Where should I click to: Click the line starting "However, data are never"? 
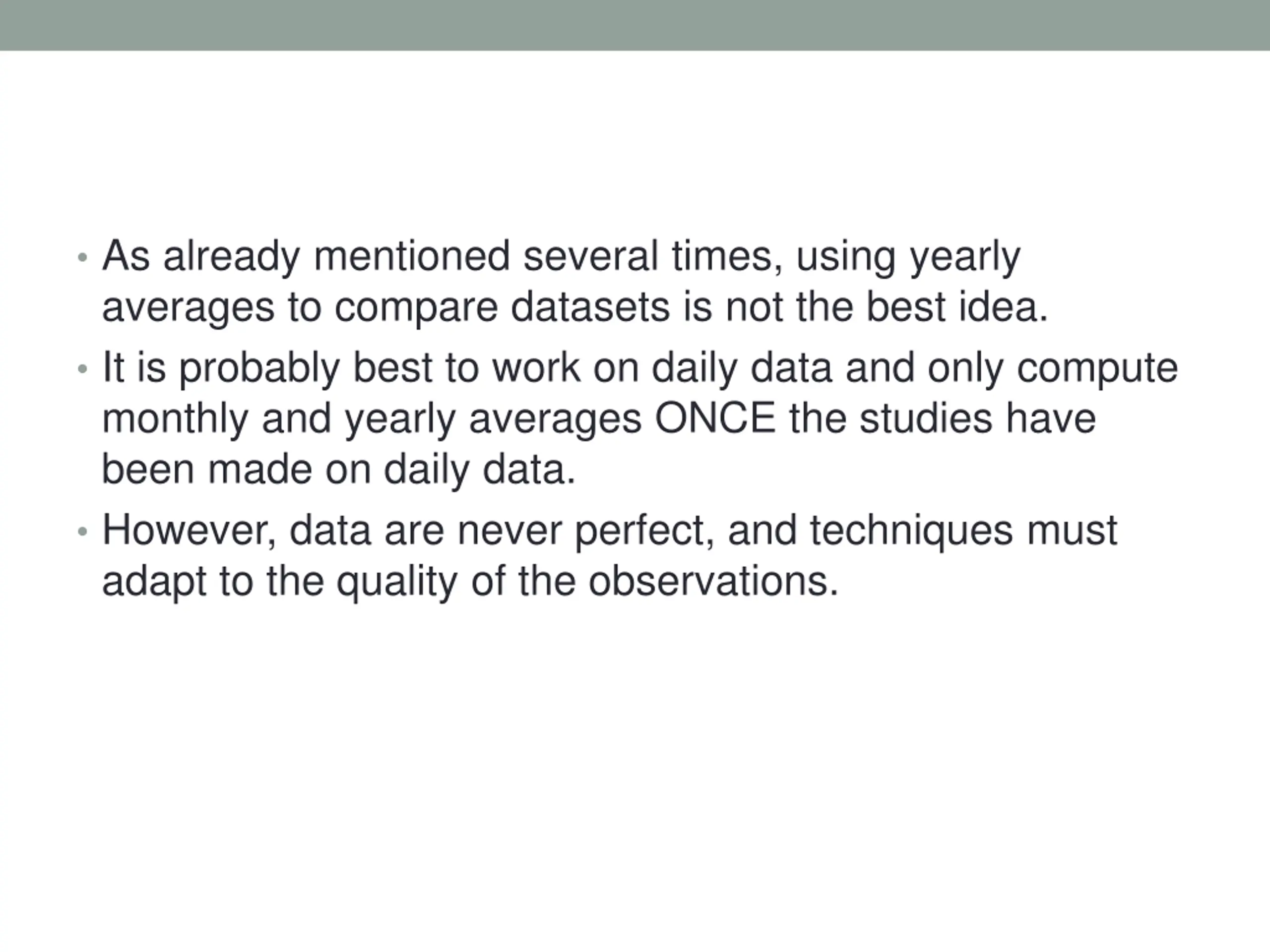(609, 532)
